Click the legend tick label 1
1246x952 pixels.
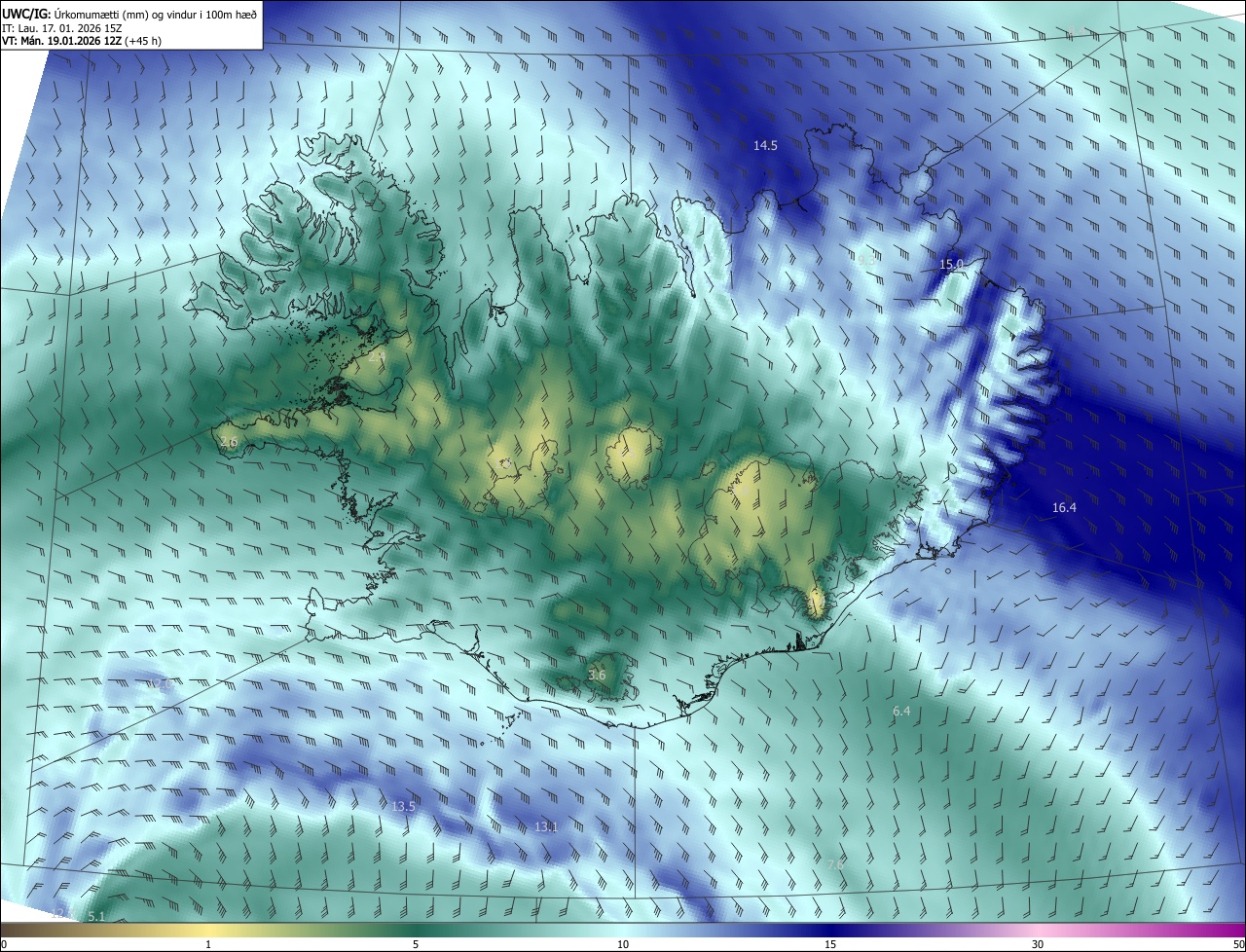[x=208, y=944]
